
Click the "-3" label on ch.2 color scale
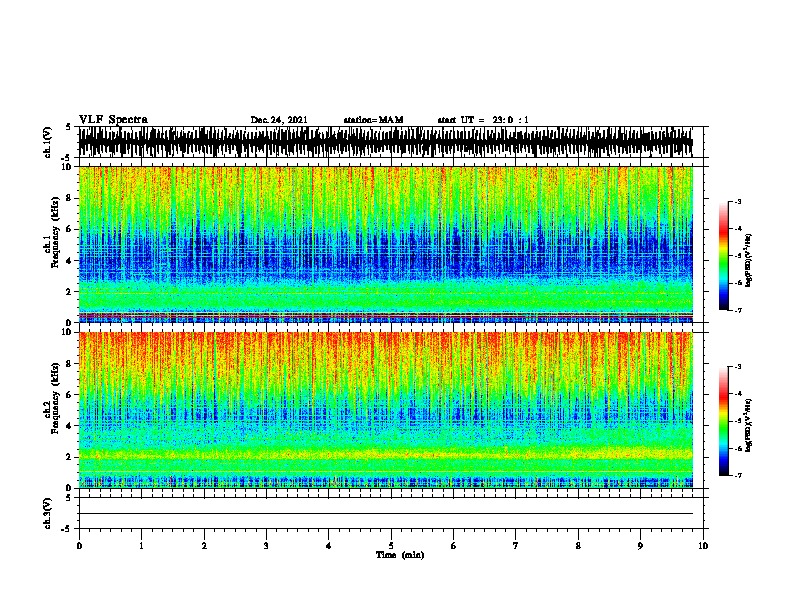pyautogui.click(x=737, y=367)
